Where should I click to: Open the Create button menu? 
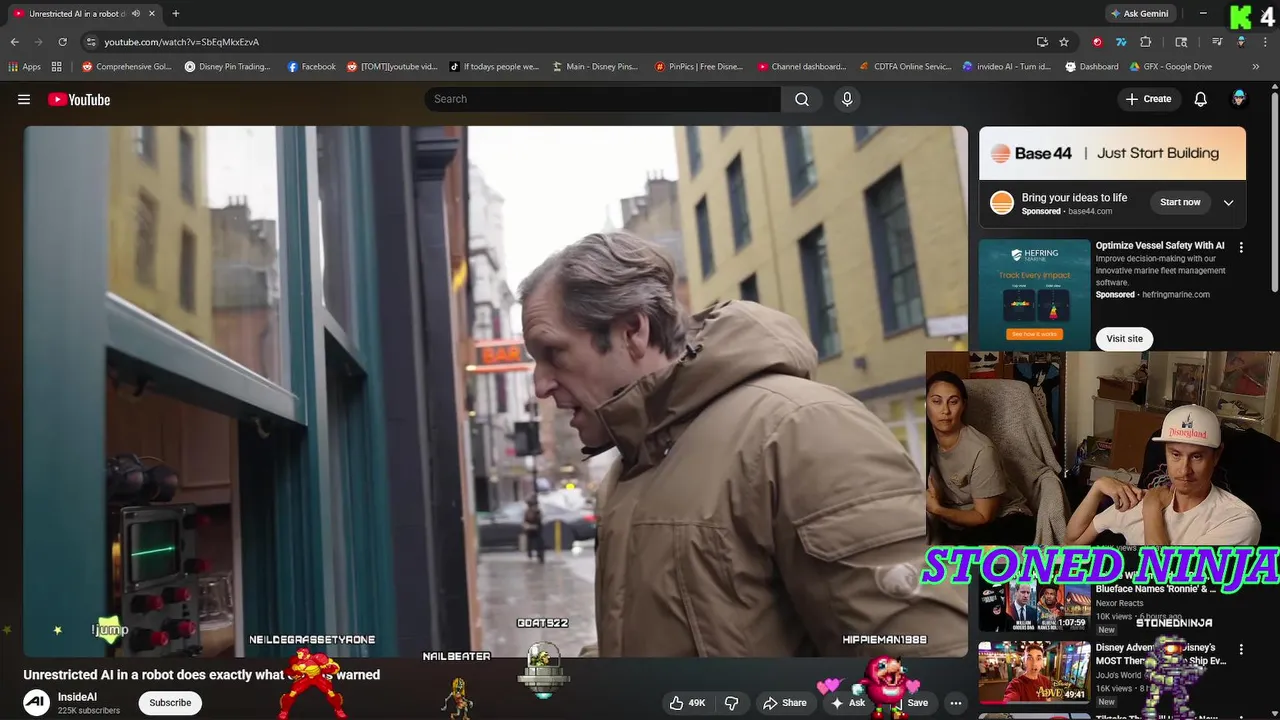click(1148, 99)
